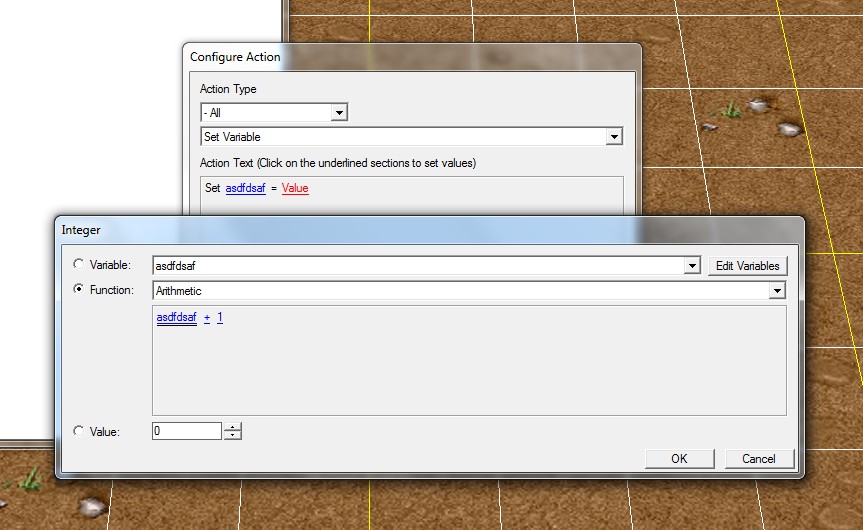Cancel the Integer dialog

[x=759, y=459]
